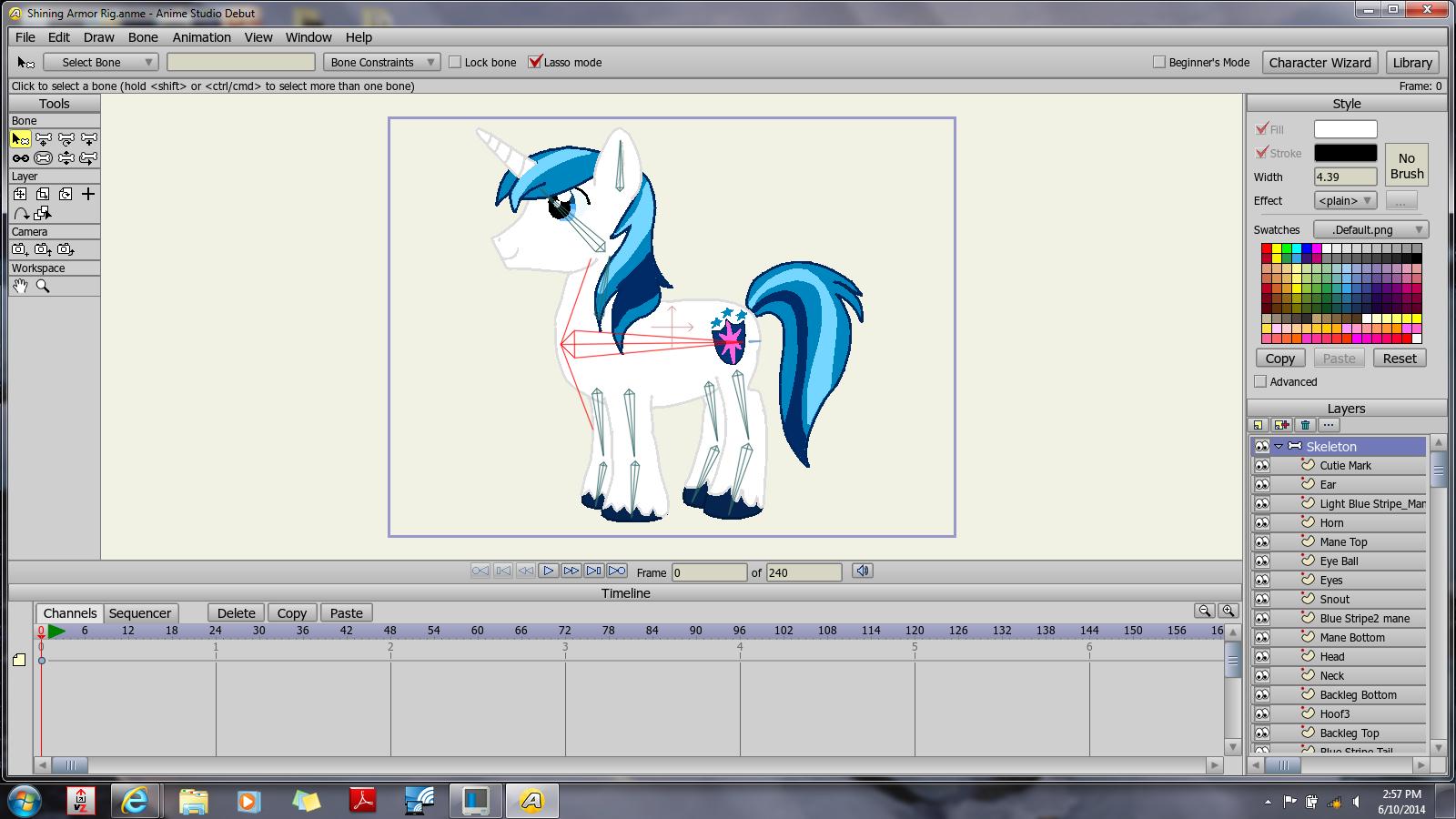This screenshot has width=1456, height=819.
Task: Delete a layer with the trash icon
Action: [x=1305, y=424]
